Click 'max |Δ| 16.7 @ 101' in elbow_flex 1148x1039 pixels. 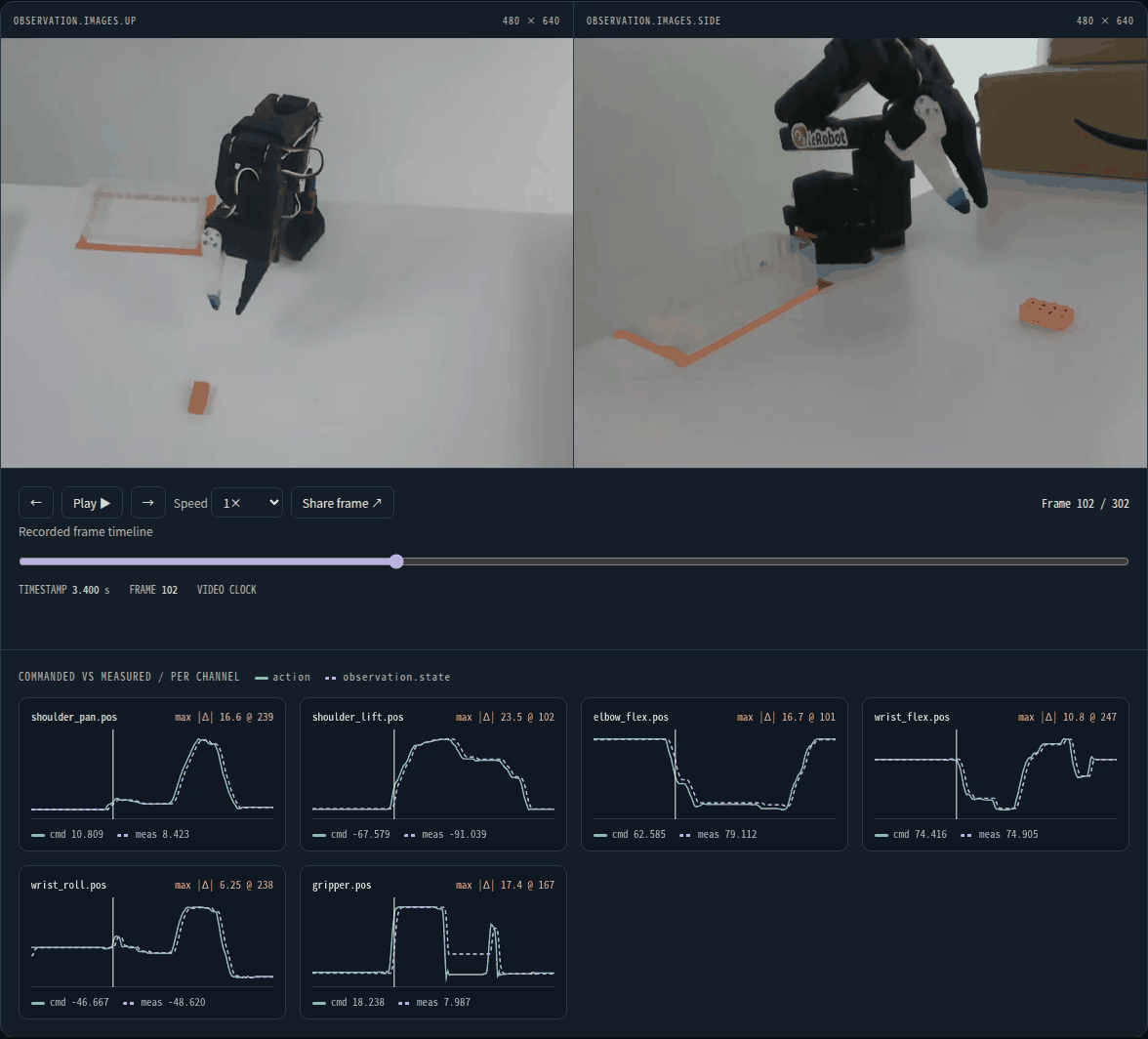(x=787, y=717)
